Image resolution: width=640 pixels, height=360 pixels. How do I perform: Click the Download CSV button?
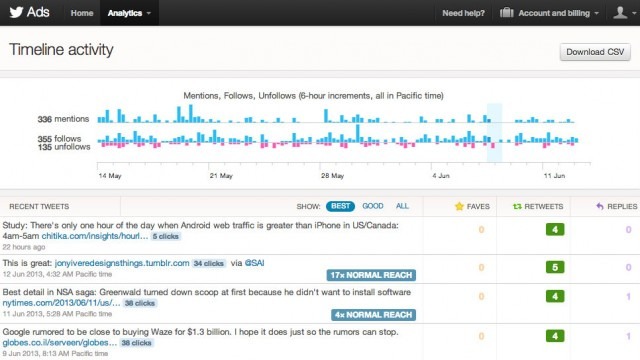595,52
